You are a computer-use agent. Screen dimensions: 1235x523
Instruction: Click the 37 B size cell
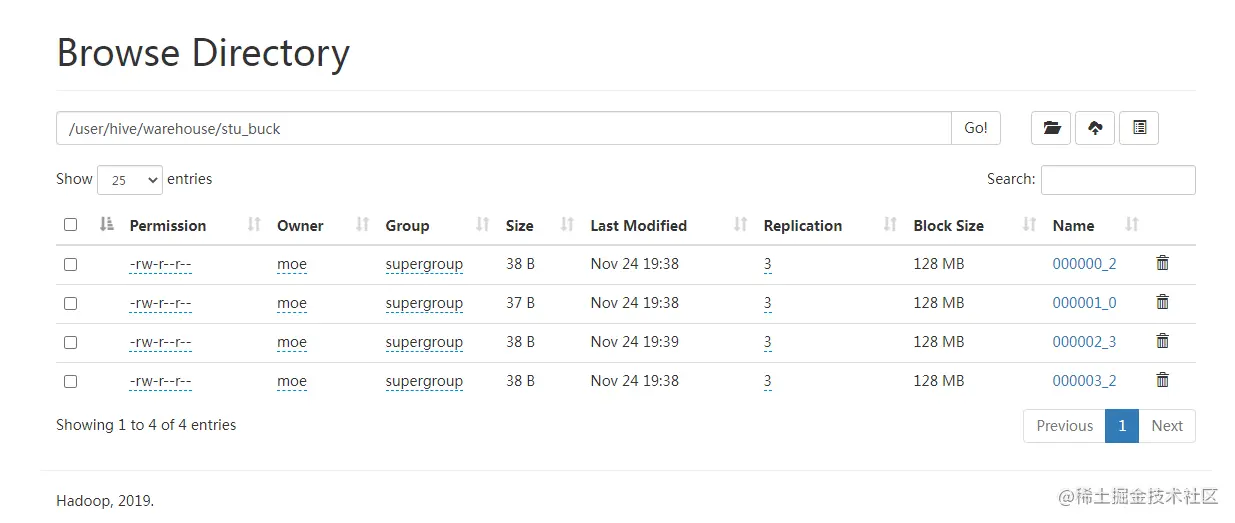[x=520, y=303]
